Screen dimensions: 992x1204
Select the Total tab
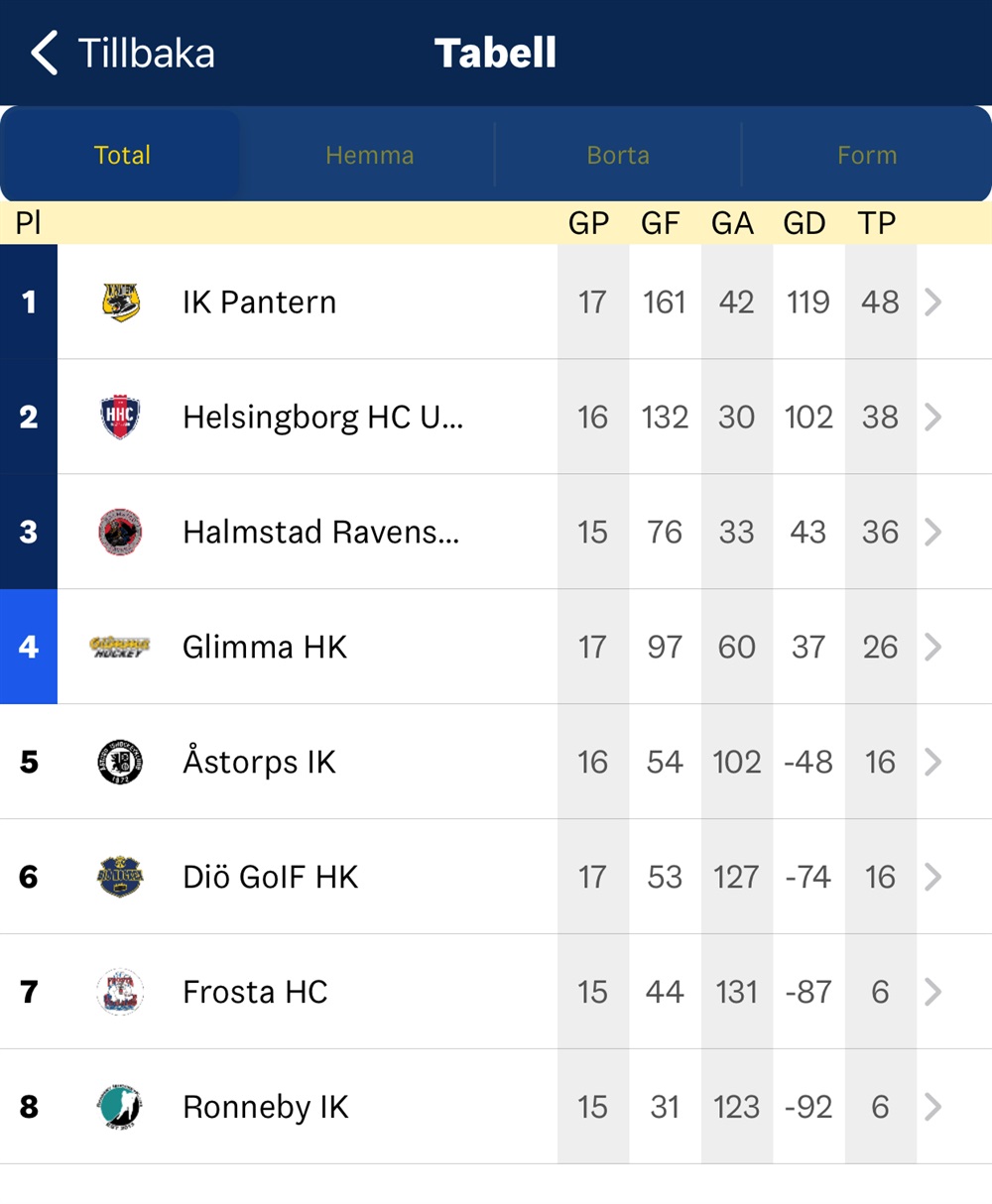coord(122,155)
